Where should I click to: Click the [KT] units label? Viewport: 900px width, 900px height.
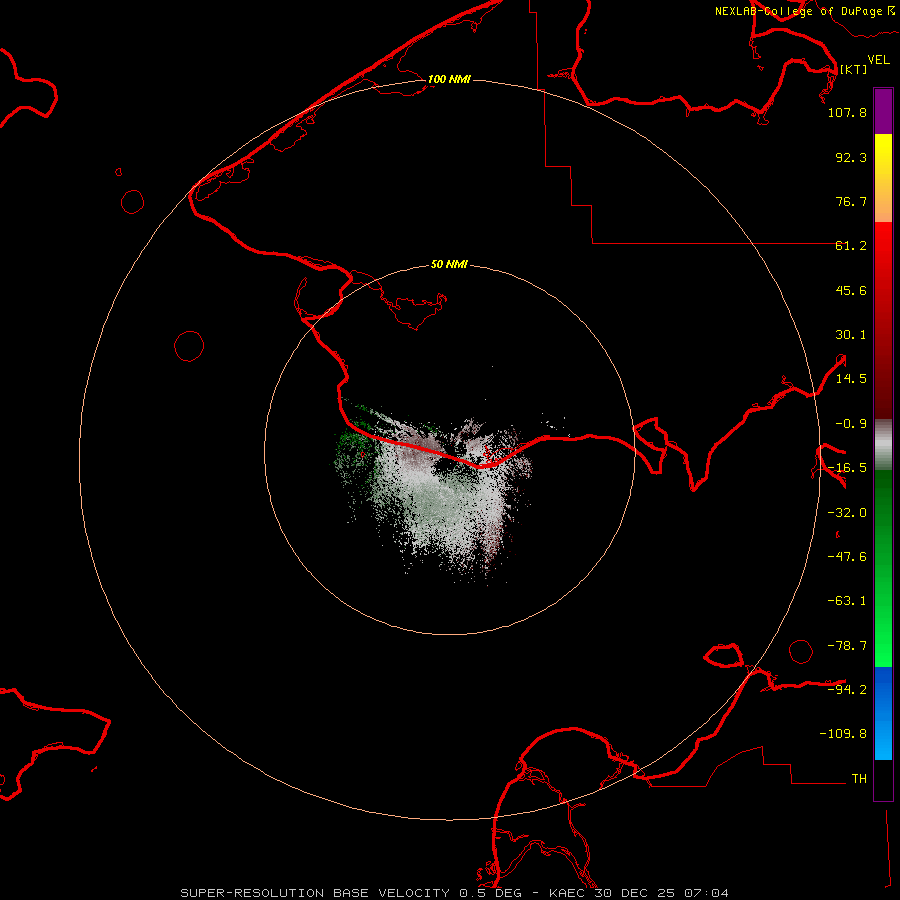[853, 69]
